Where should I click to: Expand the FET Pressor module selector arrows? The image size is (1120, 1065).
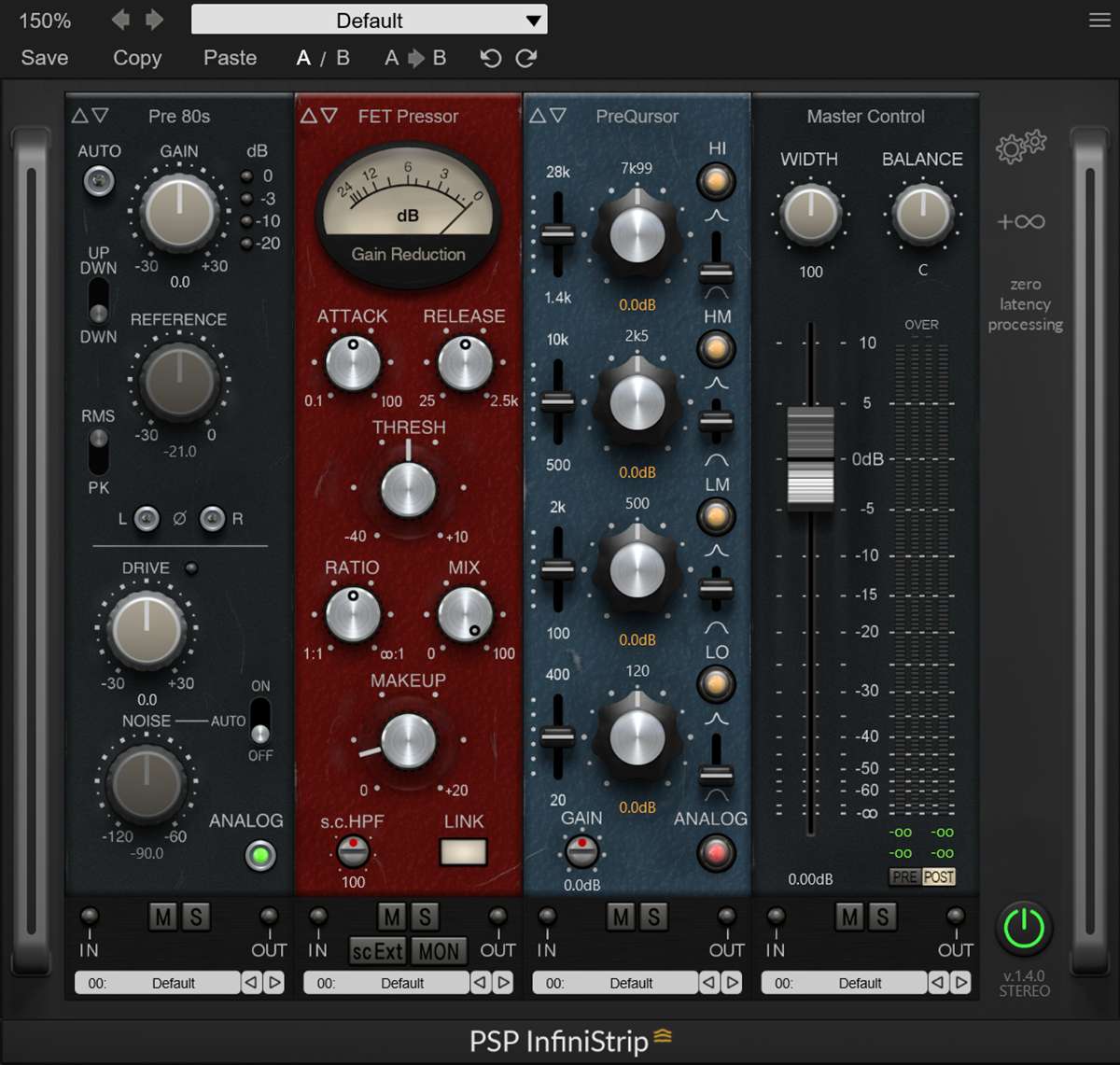click(318, 116)
